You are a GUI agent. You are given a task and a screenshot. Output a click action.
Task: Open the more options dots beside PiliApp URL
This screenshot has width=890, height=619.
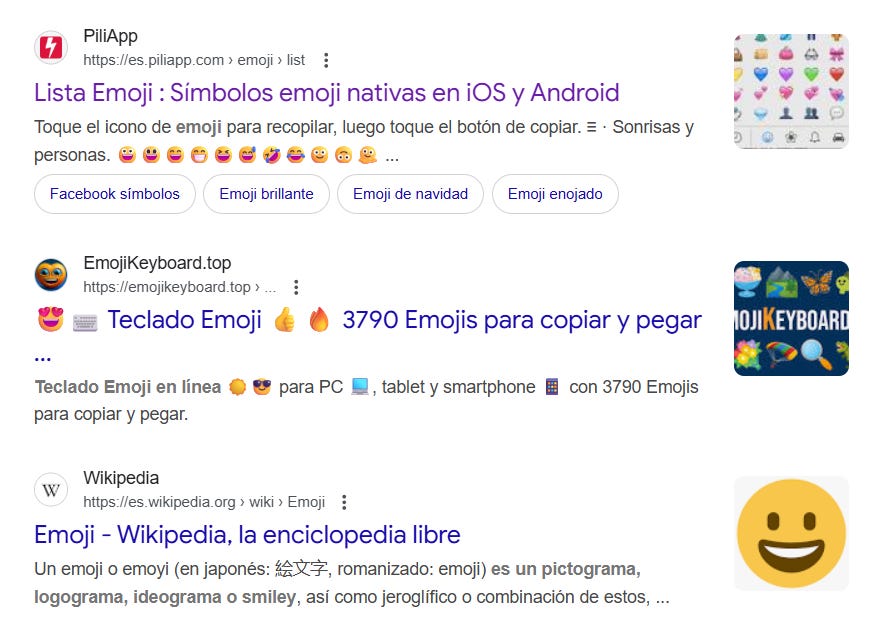(x=326, y=60)
